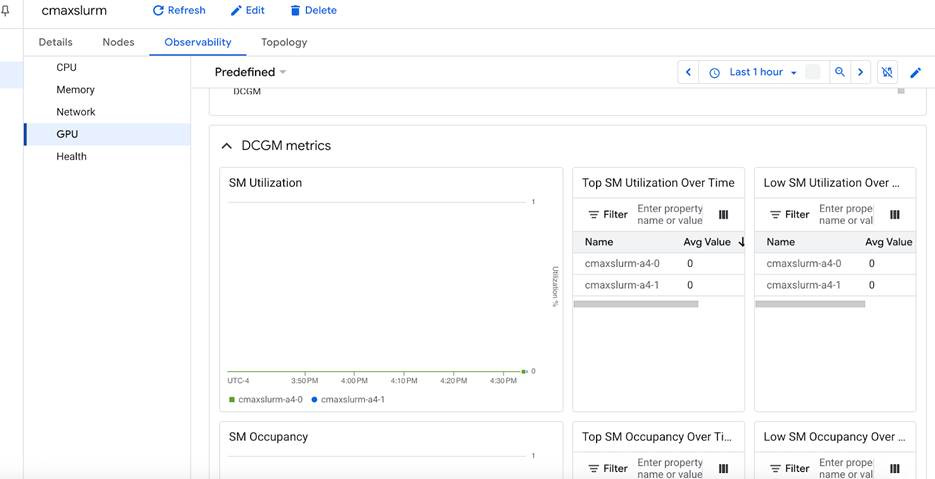935x479 pixels.
Task: Click the SM Occupancy chart title
Action: click(268, 437)
